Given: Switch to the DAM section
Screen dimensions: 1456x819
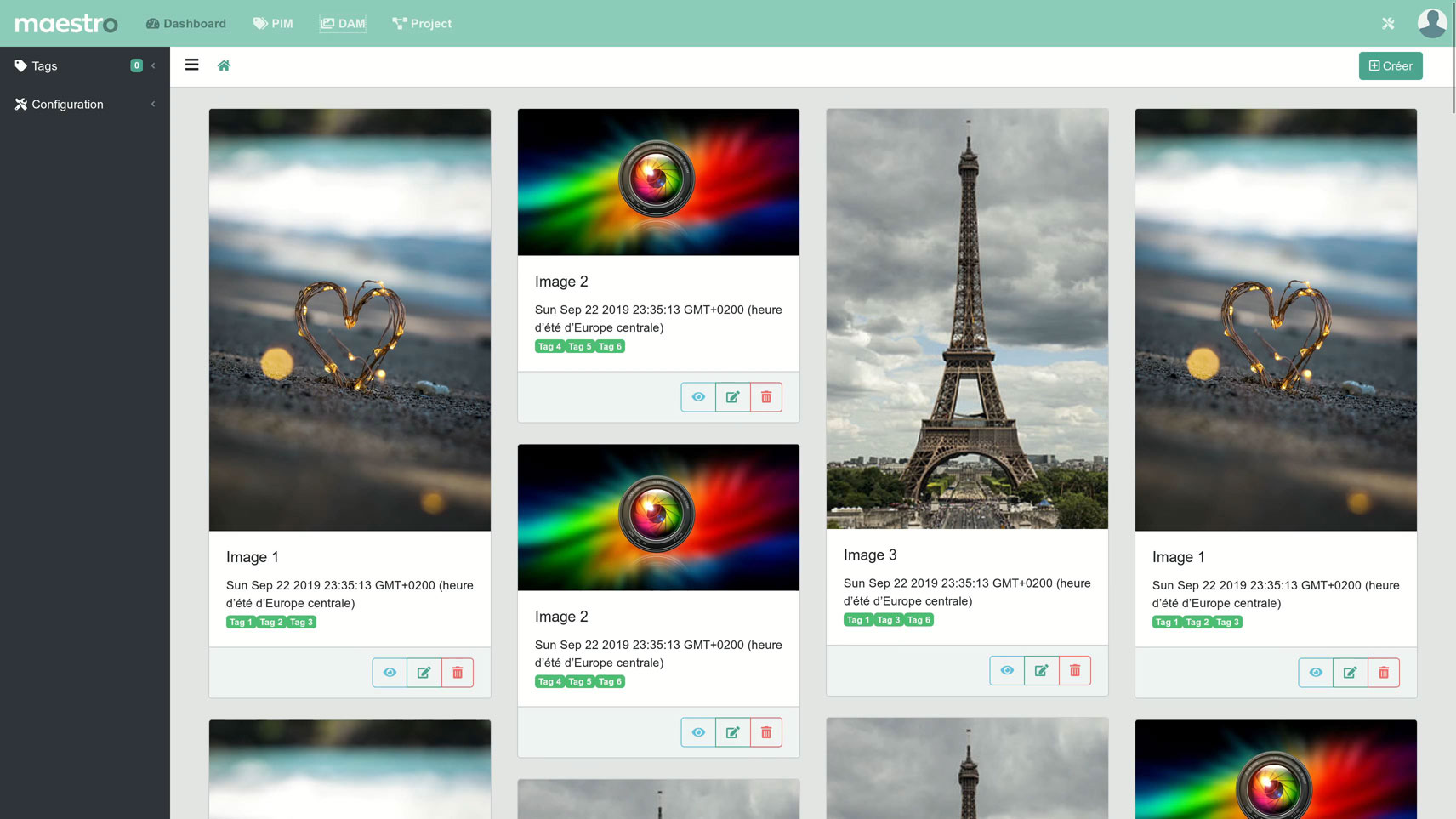Looking at the screenshot, I should [x=343, y=23].
